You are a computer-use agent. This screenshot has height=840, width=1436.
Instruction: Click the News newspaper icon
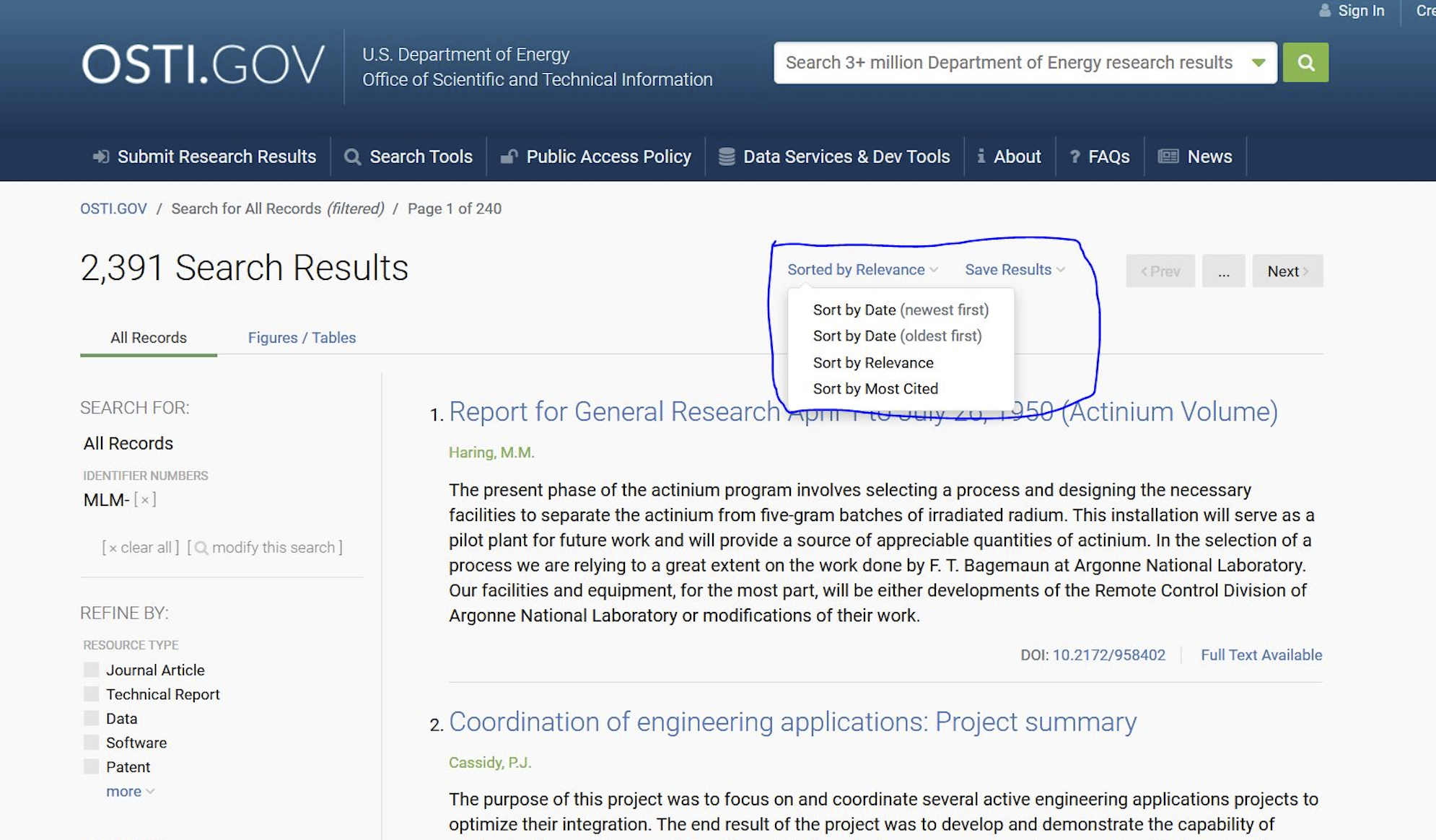tap(1168, 156)
